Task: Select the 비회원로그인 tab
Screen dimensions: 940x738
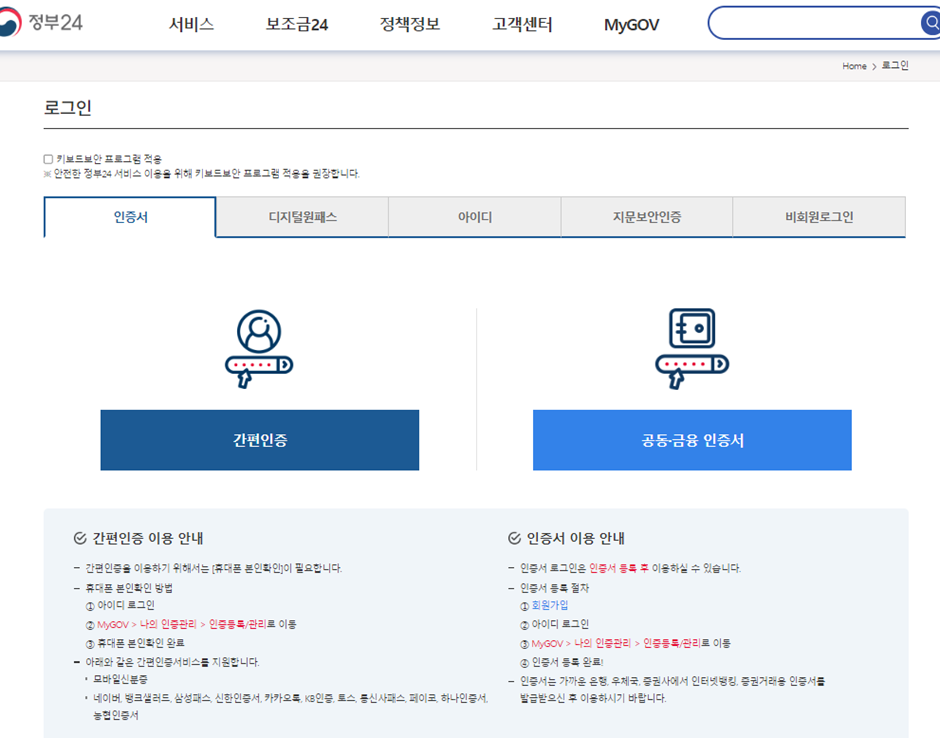Action: click(821, 217)
